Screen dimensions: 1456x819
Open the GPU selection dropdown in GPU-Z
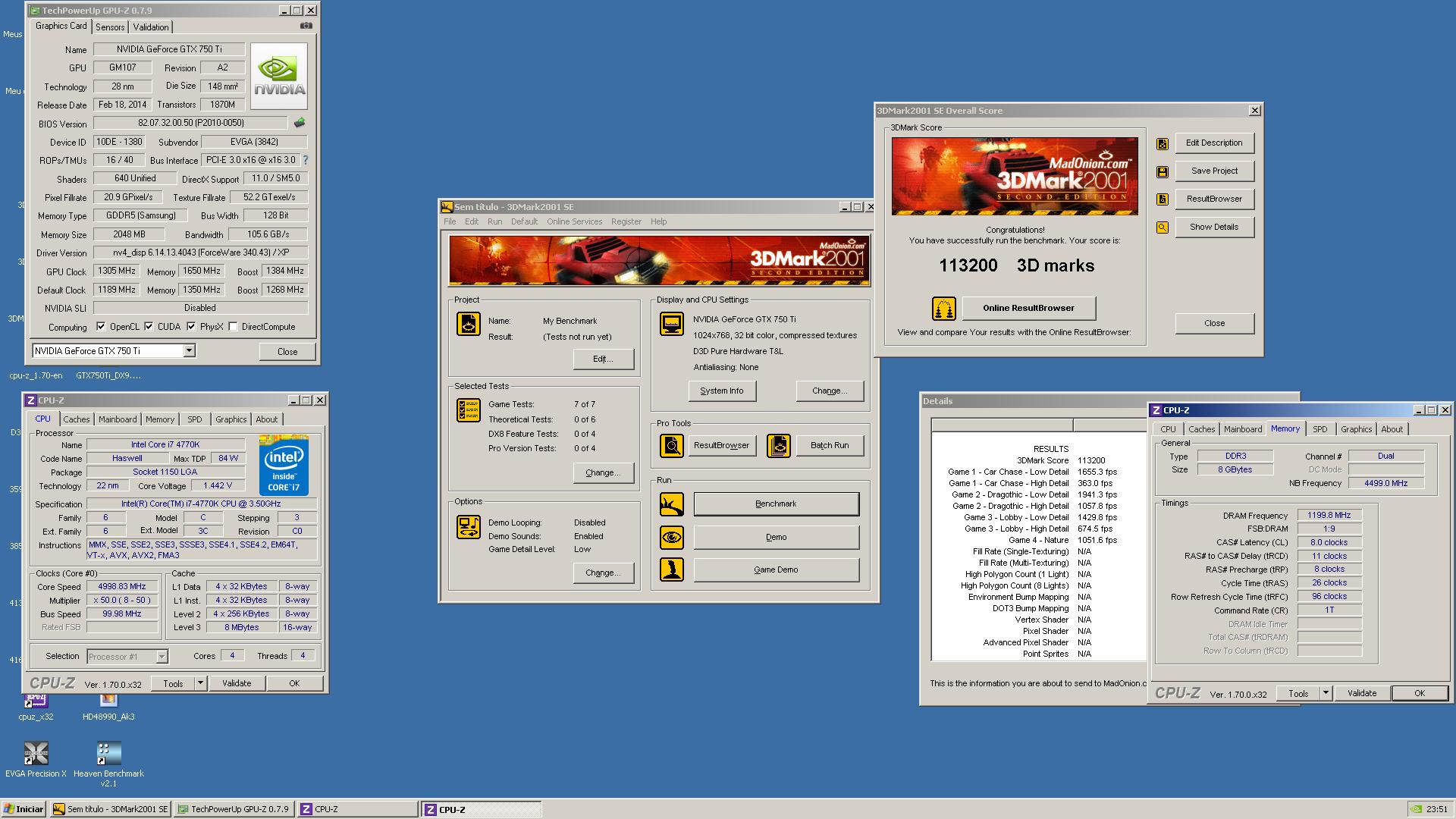point(189,350)
